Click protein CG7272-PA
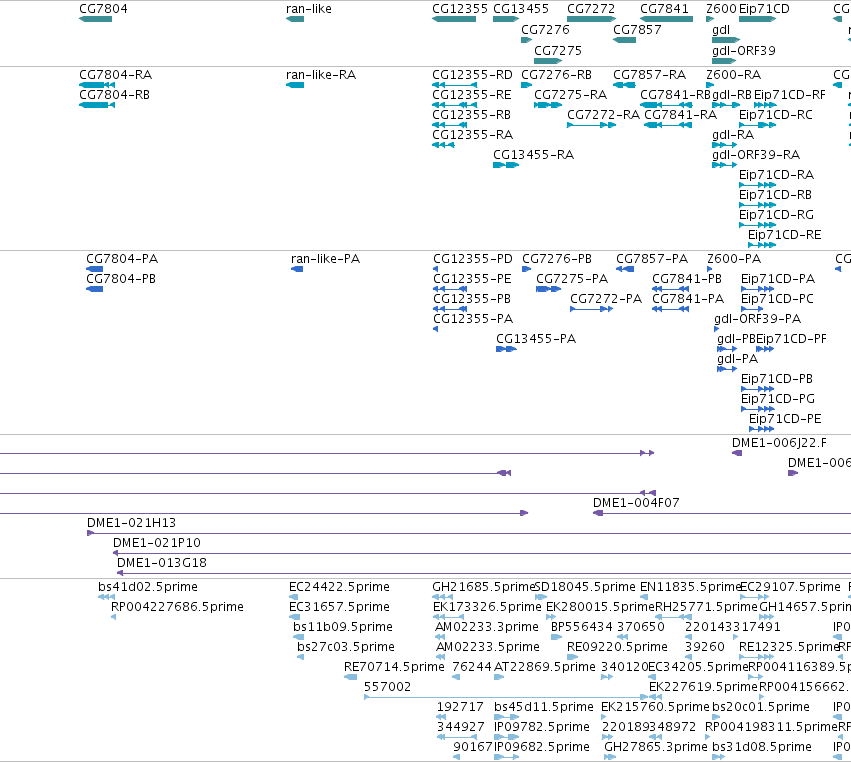Viewport: 851px width, 762px height. (x=606, y=299)
